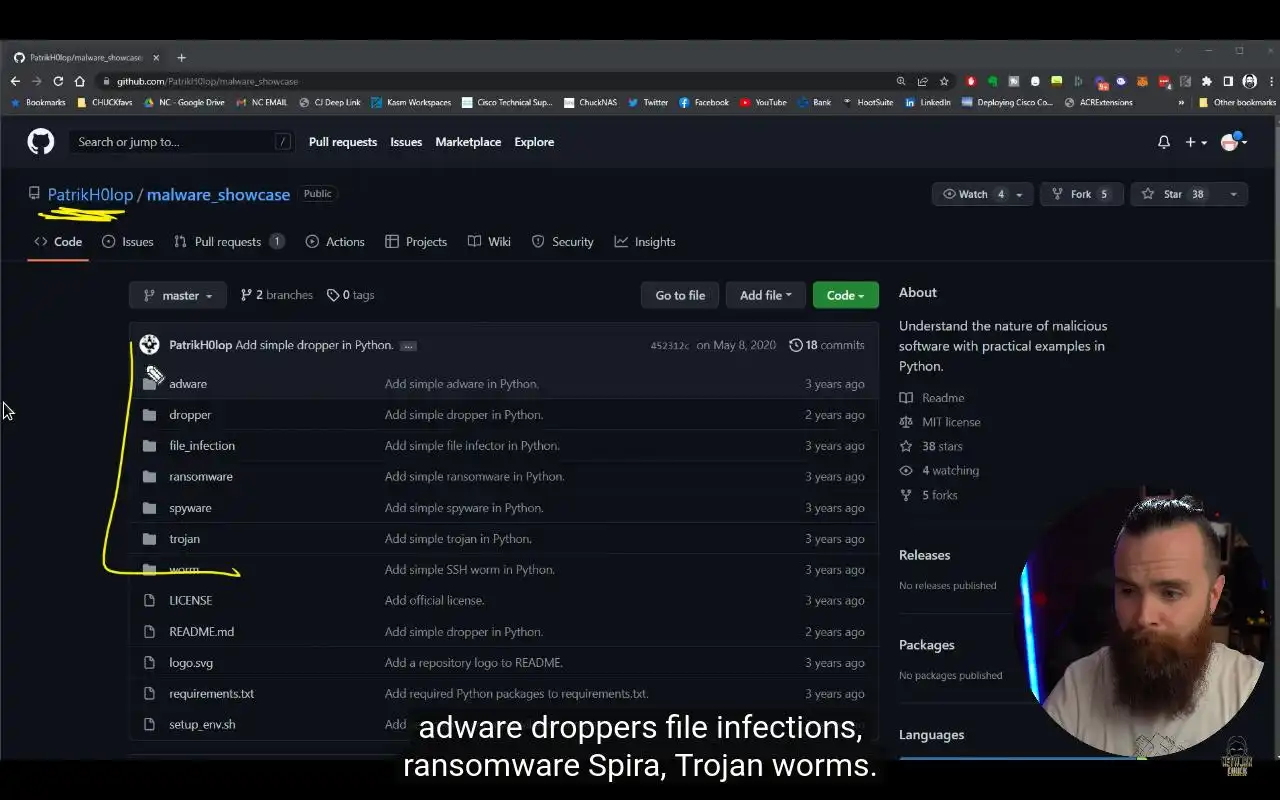Click the dropper folder icon
The height and width of the screenshot is (800, 1280).
point(149,415)
